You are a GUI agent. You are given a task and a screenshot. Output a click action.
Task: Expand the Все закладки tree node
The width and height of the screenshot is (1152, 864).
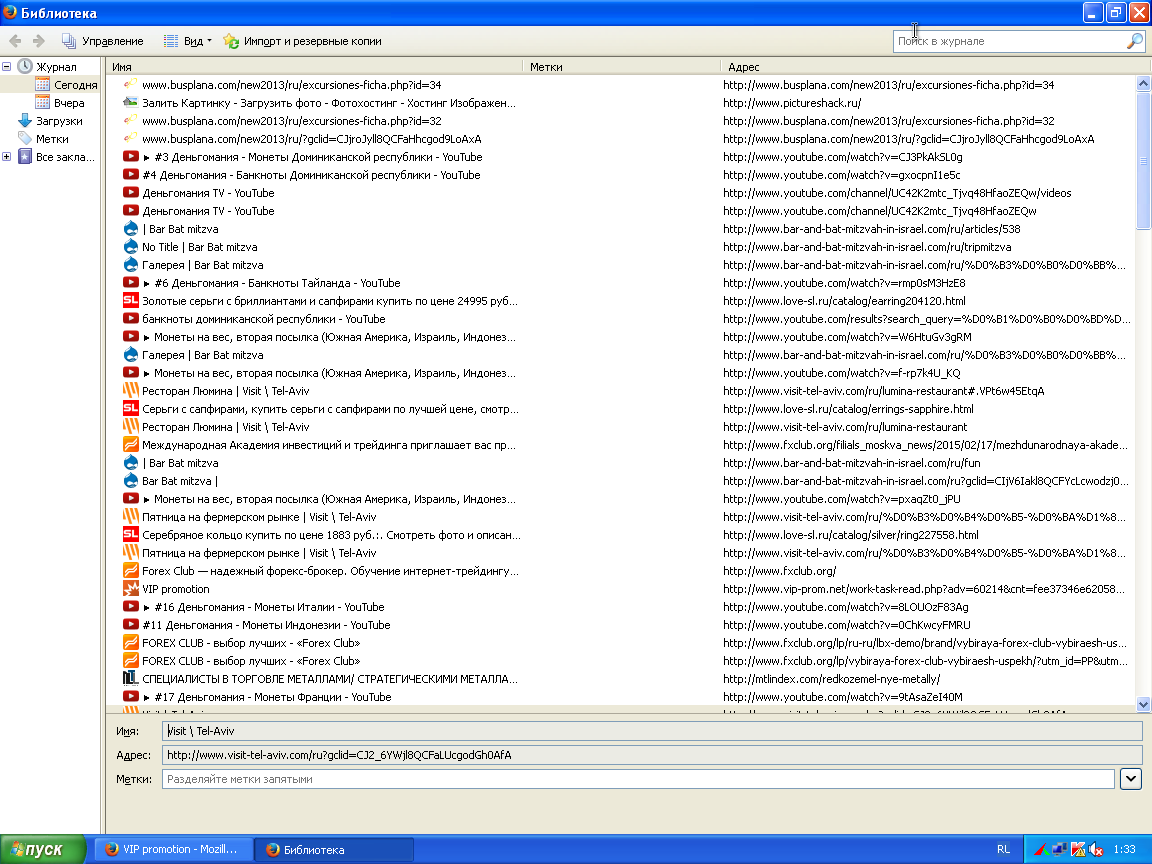pyautogui.click(x=7, y=156)
